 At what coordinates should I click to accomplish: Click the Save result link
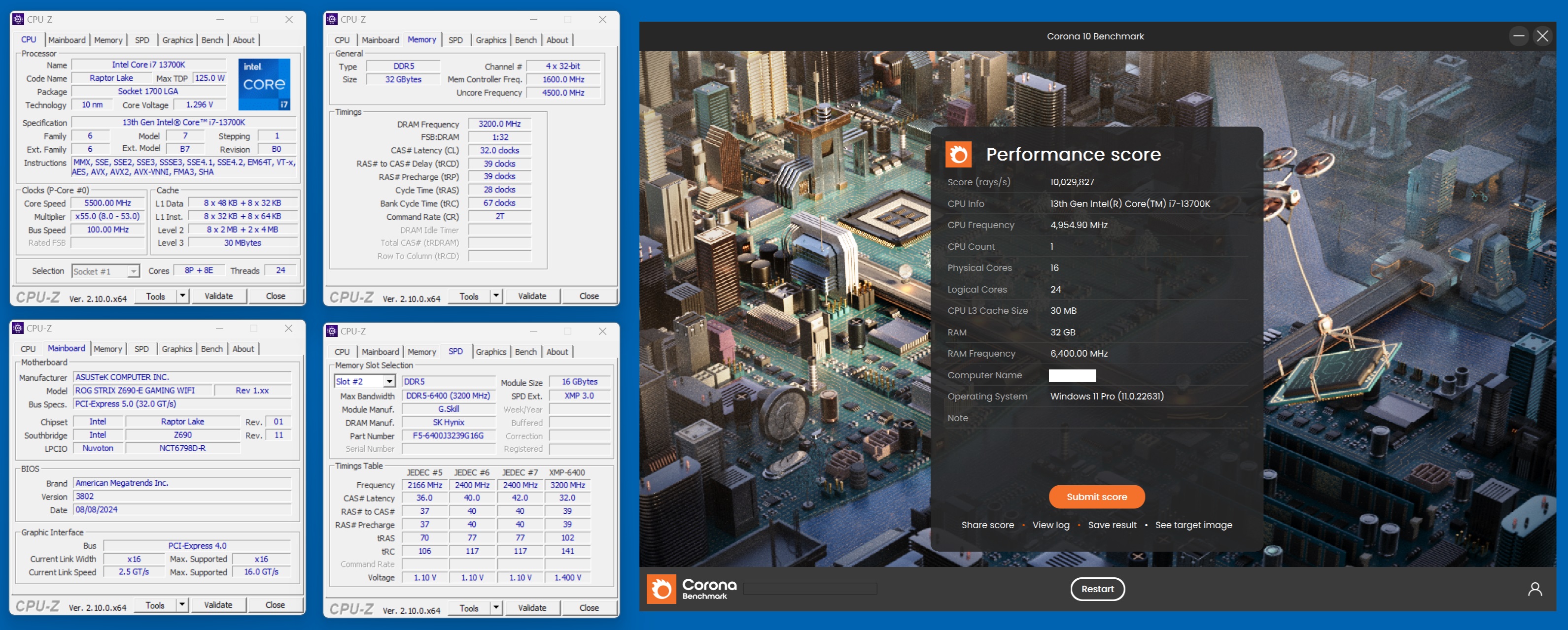tap(1112, 525)
